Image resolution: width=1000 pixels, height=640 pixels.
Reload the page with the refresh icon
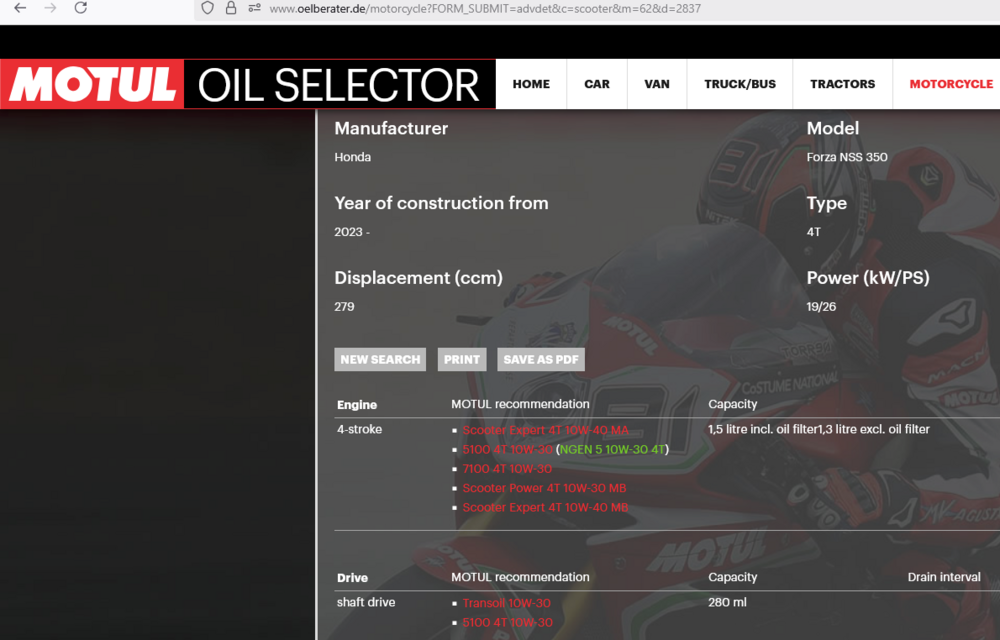(80, 8)
